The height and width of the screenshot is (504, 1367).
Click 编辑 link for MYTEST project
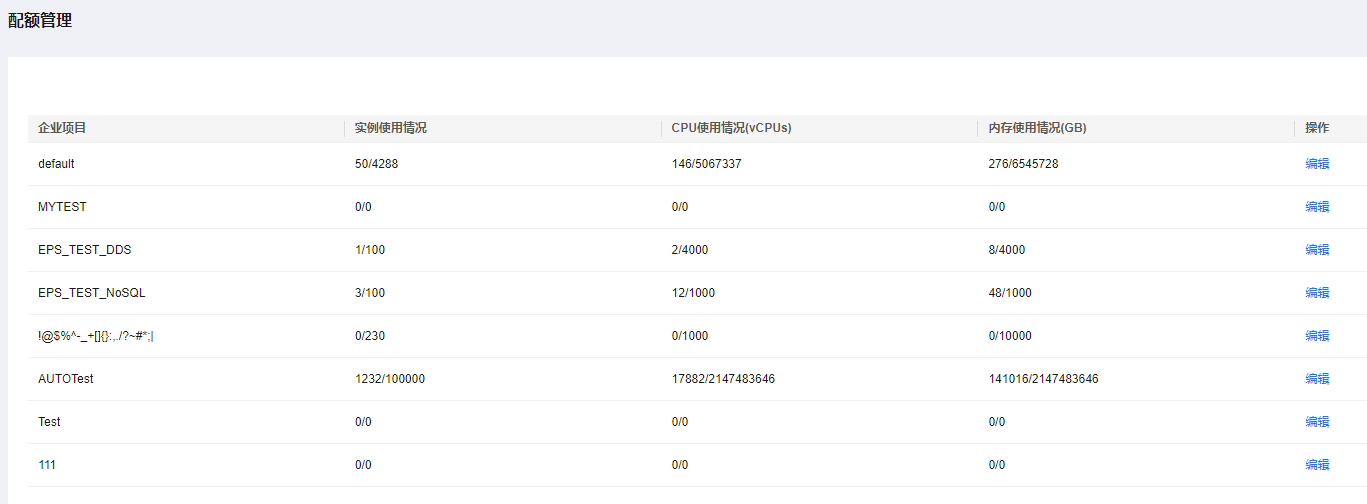1317,207
